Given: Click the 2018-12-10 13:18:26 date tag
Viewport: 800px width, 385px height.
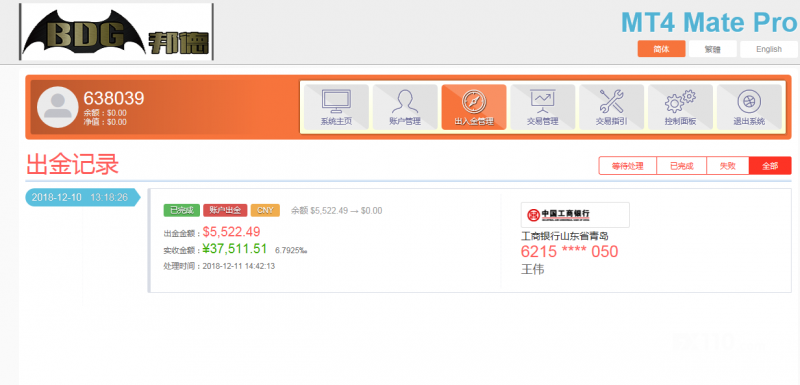Looking at the screenshot, I should 82,197.
